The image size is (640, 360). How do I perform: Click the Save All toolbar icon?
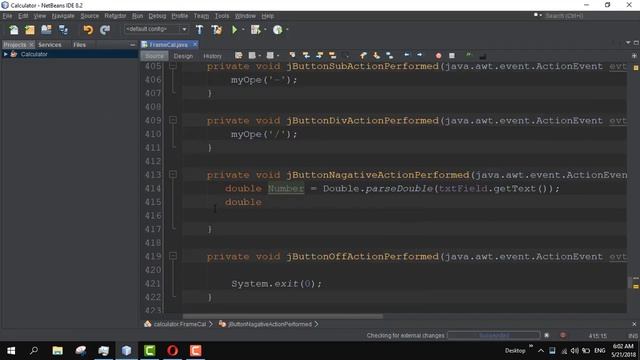63,30
